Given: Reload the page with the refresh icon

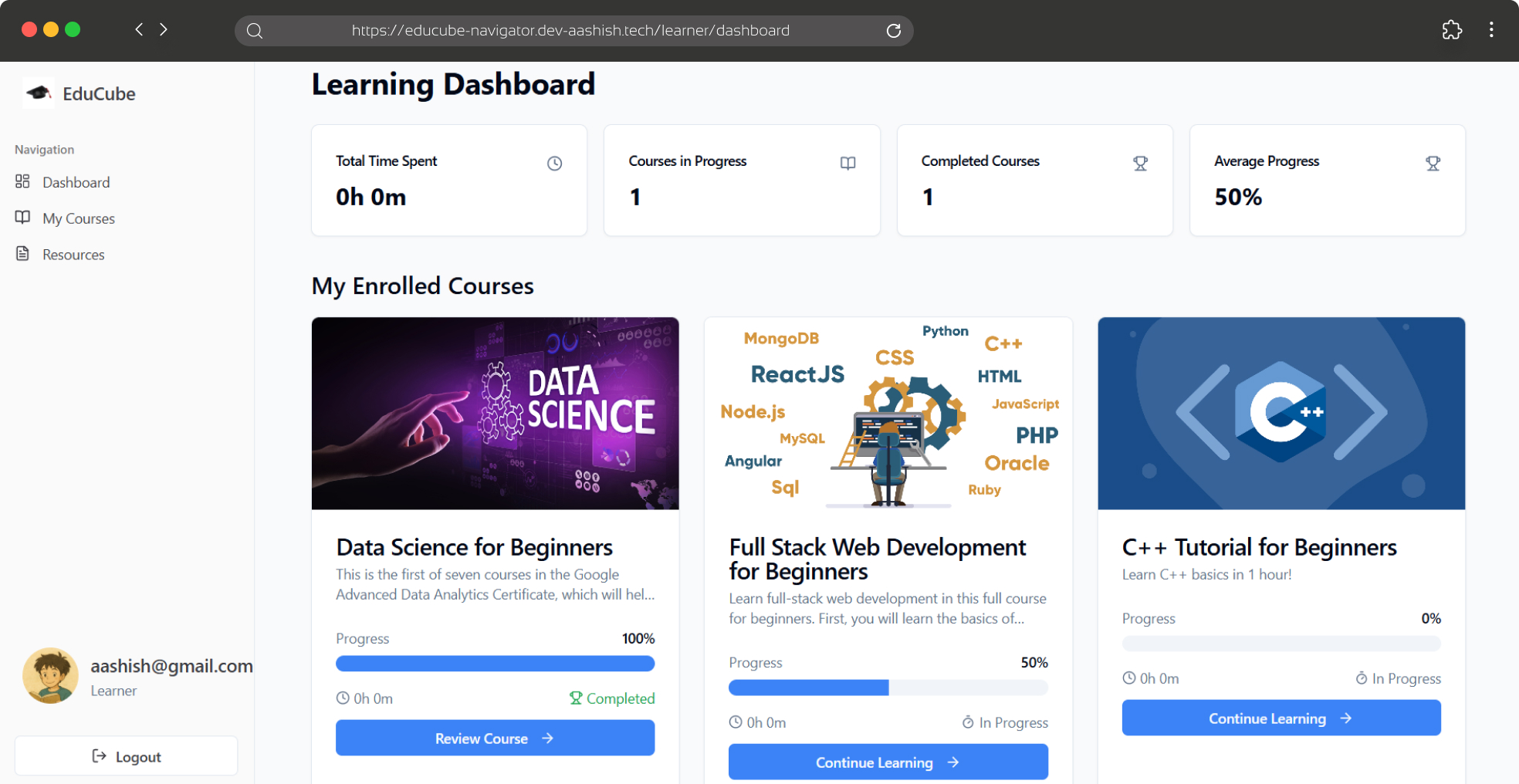Looking at the screenshot, I should pyautogui.click(x=894, y=30).
